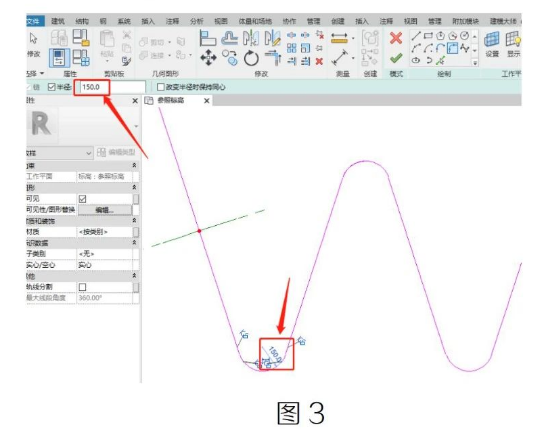Viewport: 542px width, 442px height.
Task: Collapse the first properties group (工作平面)
Action: (x=134, y=166)
